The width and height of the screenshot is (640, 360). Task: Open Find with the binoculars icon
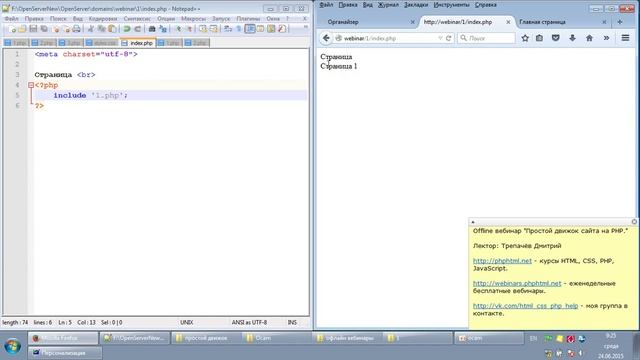tap(152, 29)
